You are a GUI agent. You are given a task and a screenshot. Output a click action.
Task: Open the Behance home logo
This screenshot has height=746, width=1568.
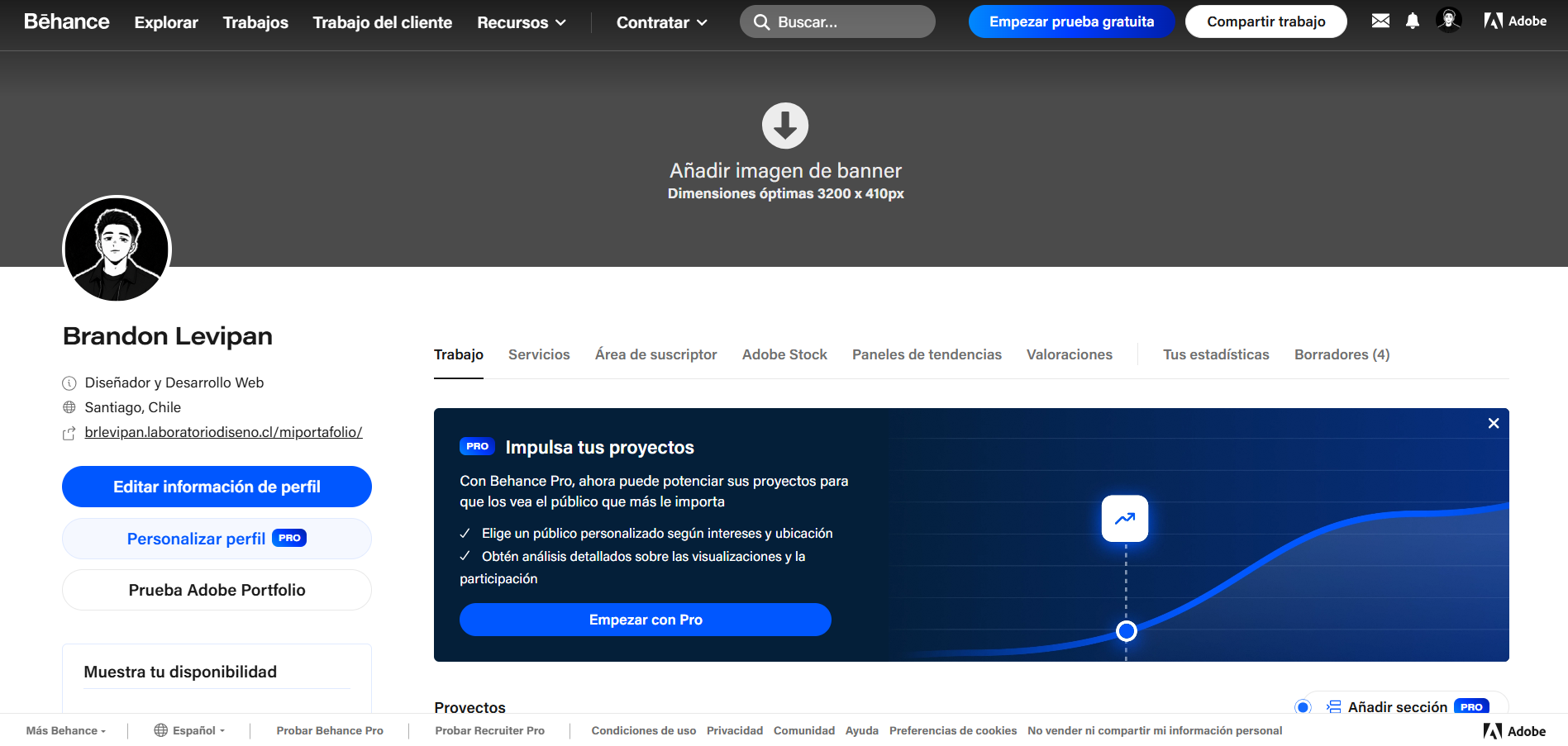coord(66,21)
